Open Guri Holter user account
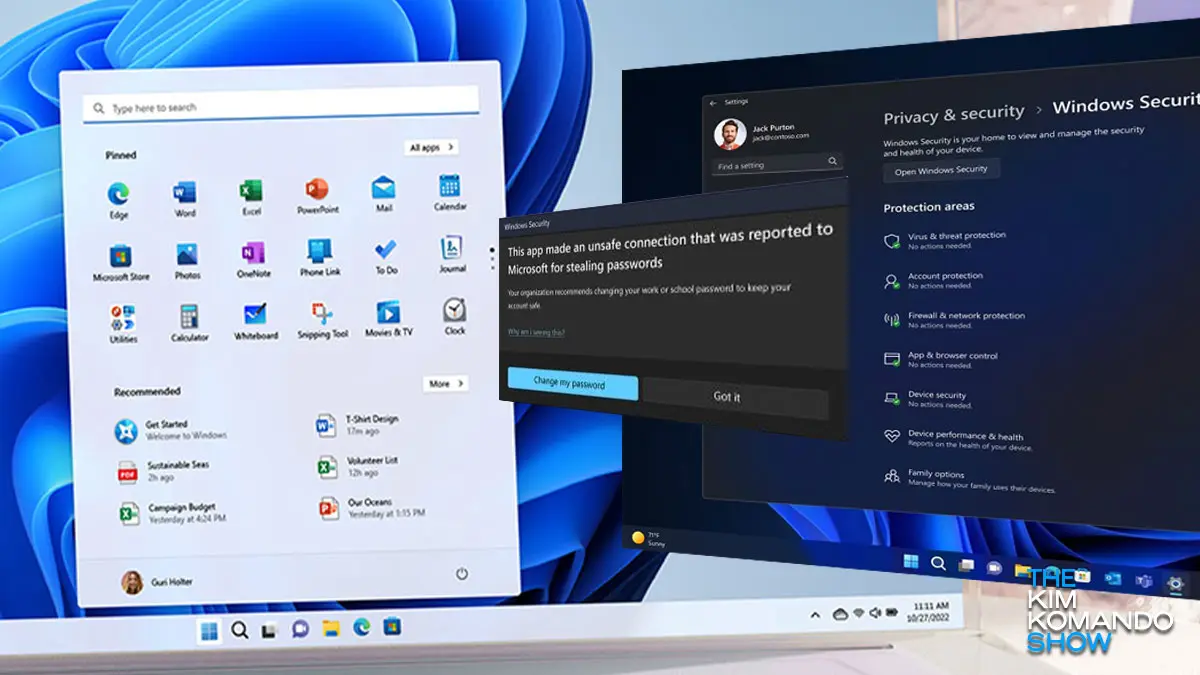1200x675 pixels. point(157,582)
